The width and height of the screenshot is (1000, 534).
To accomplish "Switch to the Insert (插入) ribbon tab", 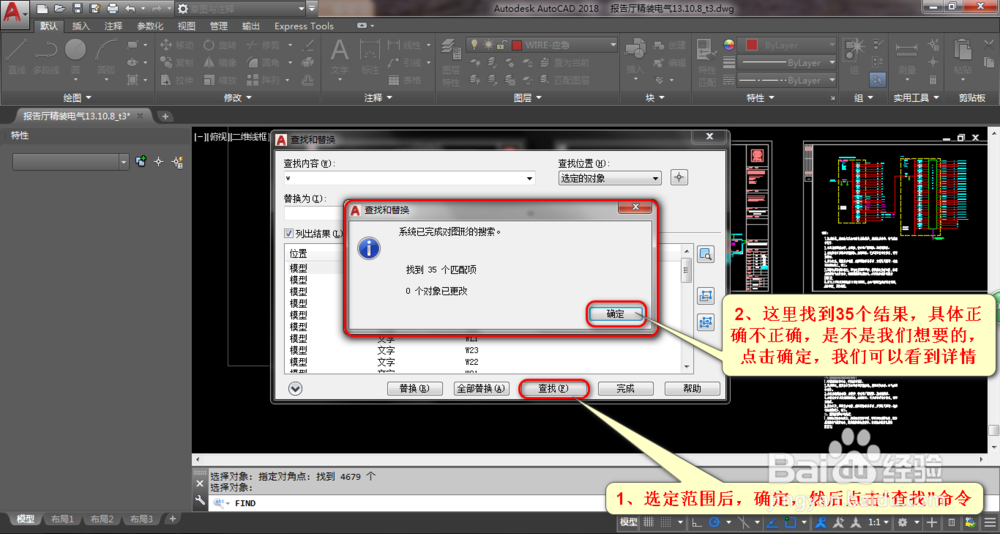I will pyautogui.click(x=81, y=26).
